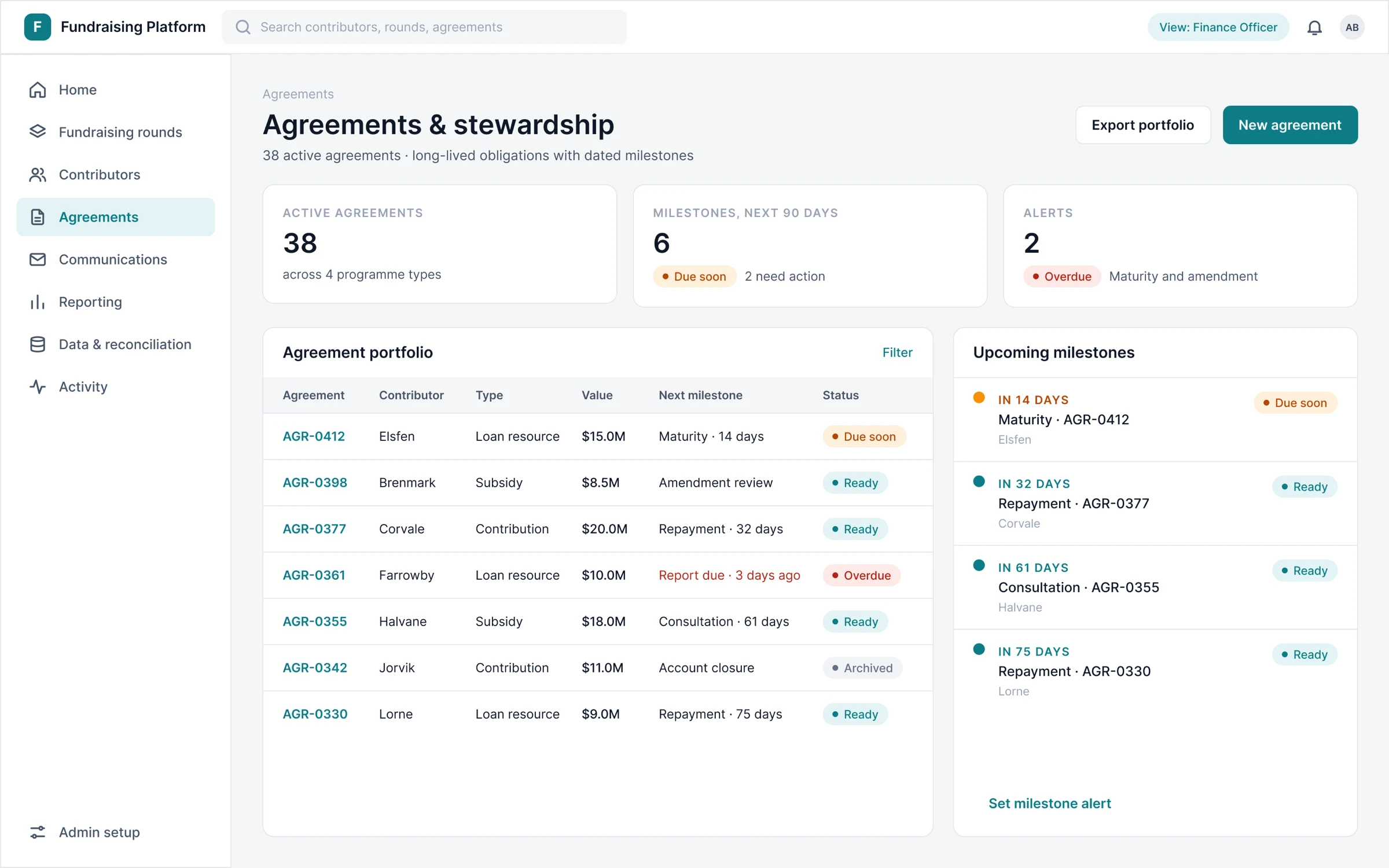
Task: Click the Active Agreements 38 card
Action: point(440,244)
